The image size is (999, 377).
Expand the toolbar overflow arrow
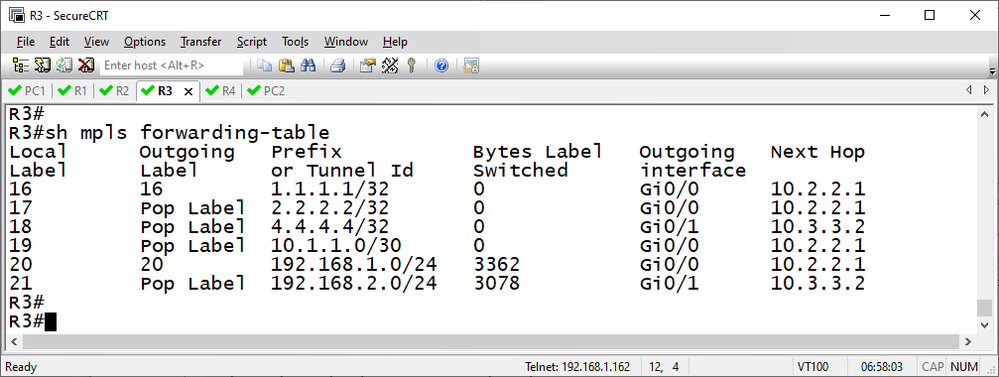[x=992, y=71]
